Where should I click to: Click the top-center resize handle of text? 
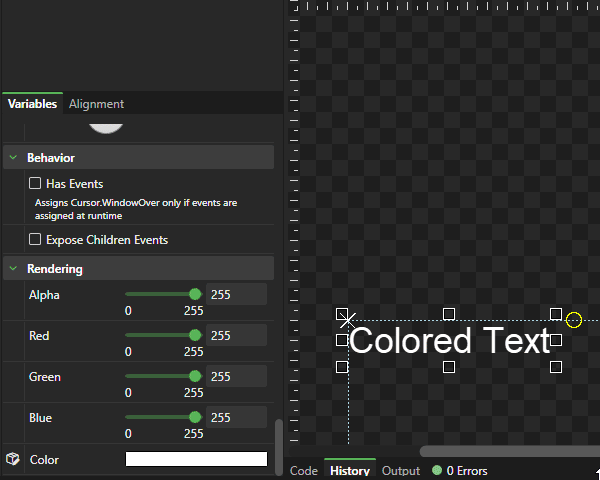449,314
